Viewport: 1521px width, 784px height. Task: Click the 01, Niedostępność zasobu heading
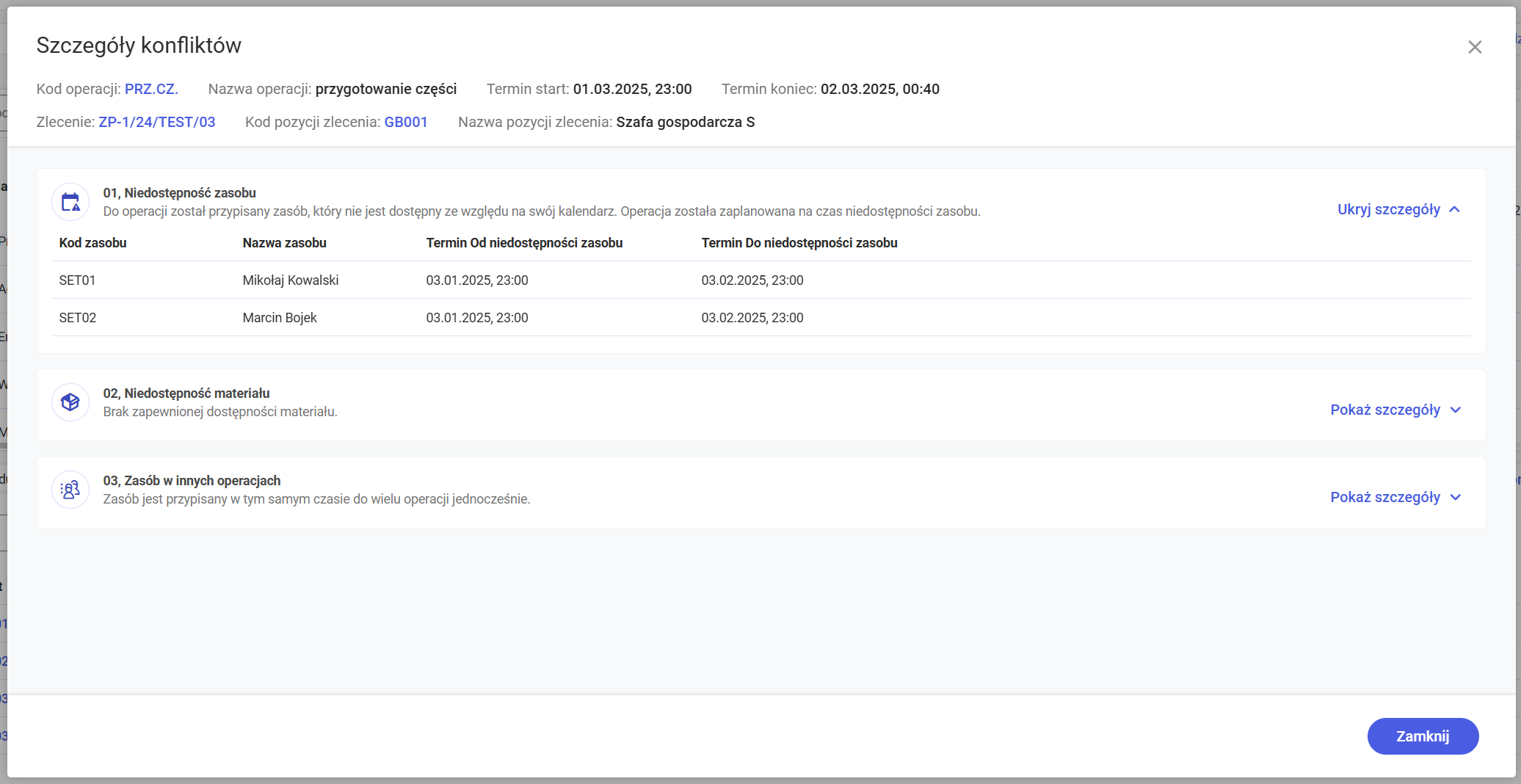[x=179, y=193]
